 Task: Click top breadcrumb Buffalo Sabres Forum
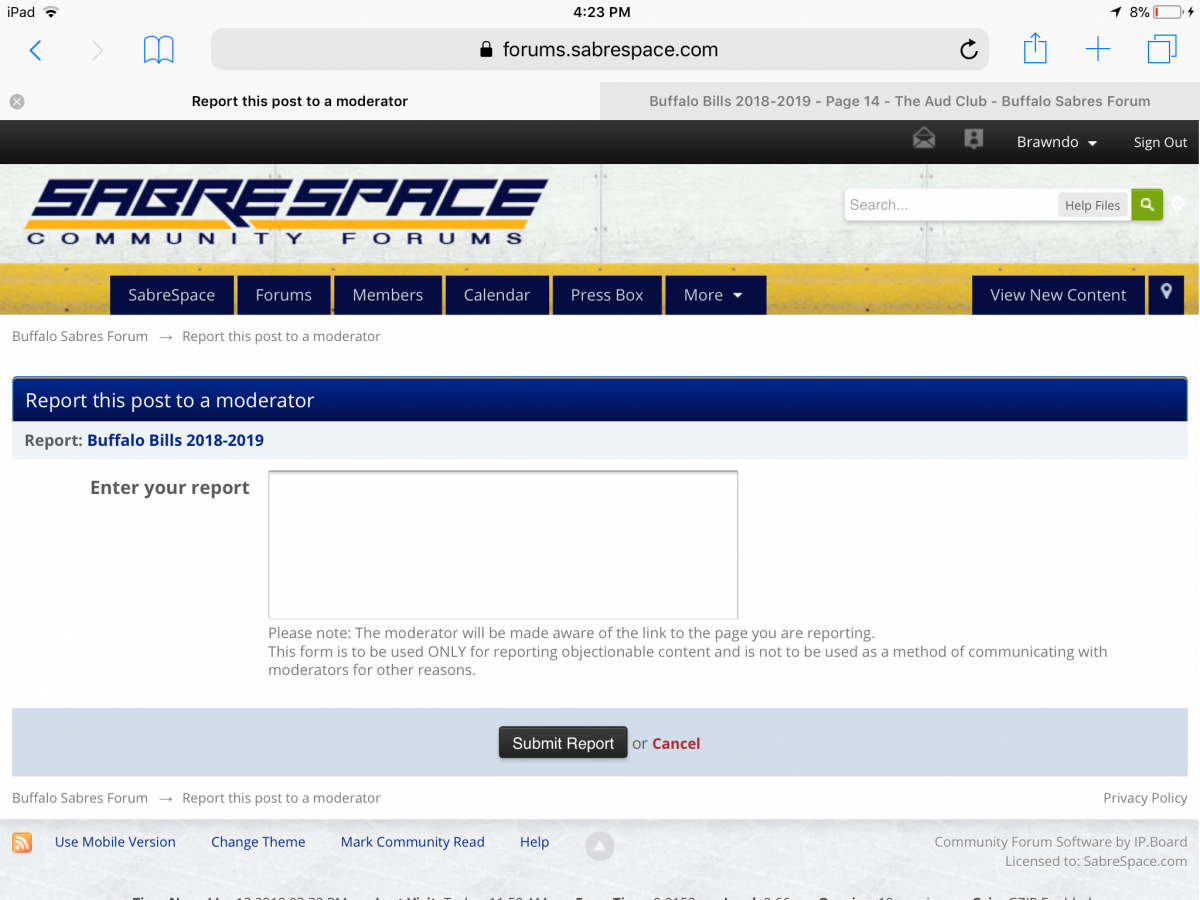click(80, 336)
